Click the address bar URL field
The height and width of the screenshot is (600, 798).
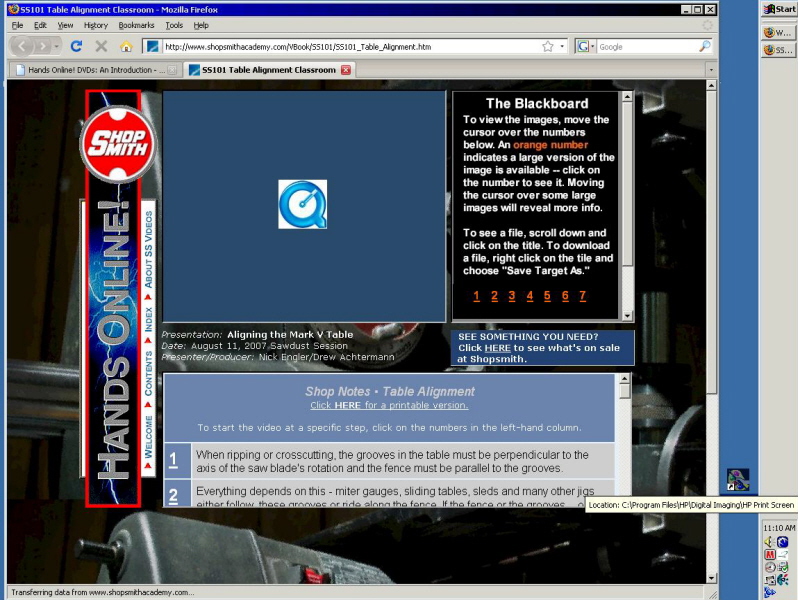[x=351, y=46]
